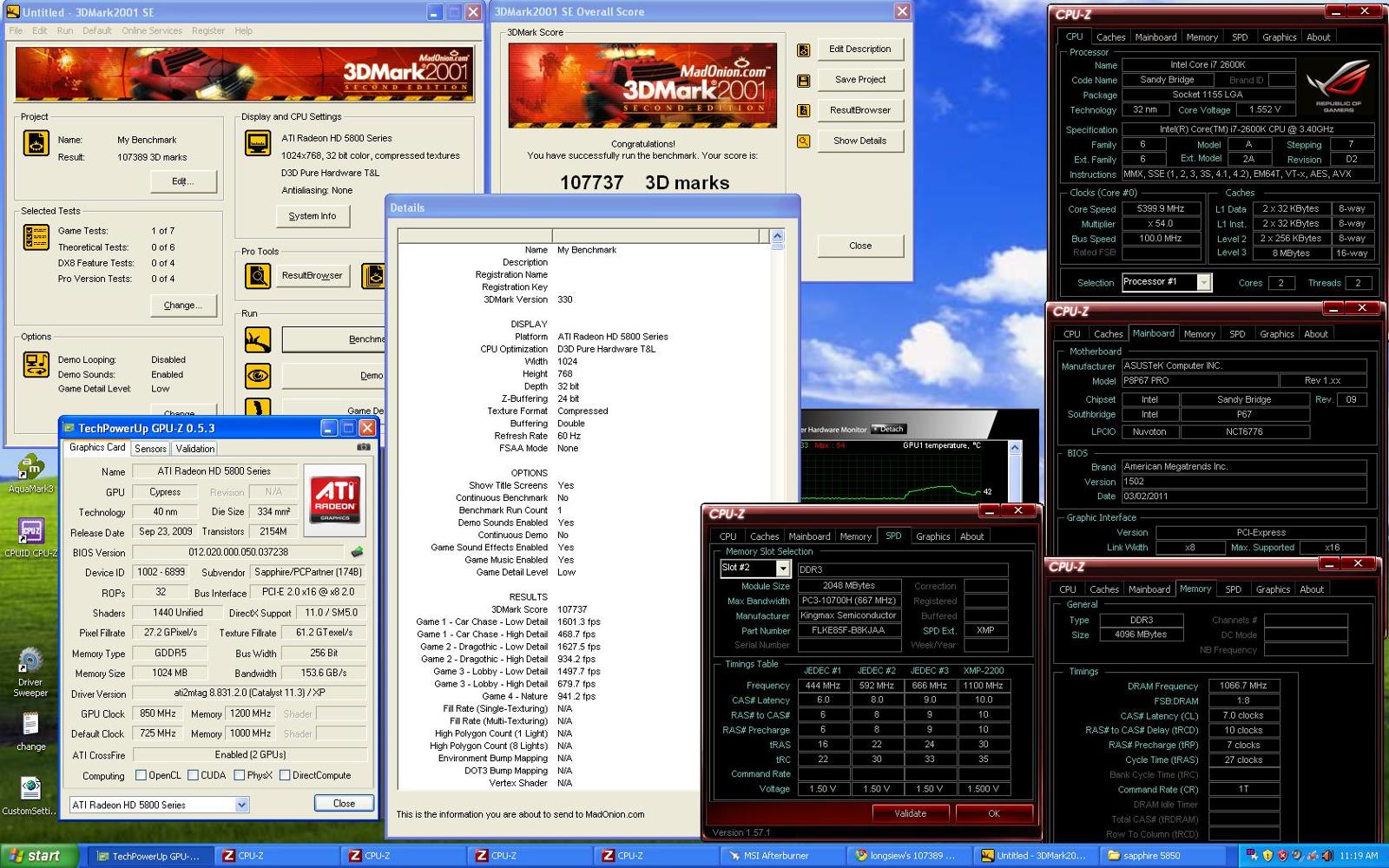1389x868 pixels.
Task: Click the Demo eye icon
Action: [258, 376]
